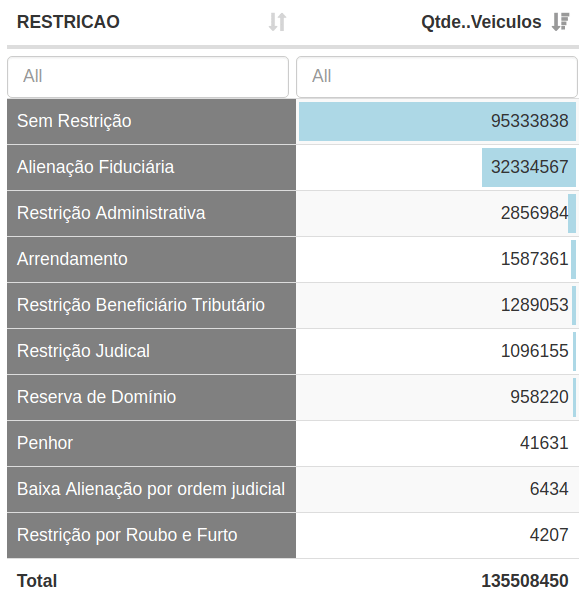This screenshot has height=614, width=588.
Task: Click the Qtde..Veiculos descending sort icon
Action: pyautogui.click(x=560, y=22)
